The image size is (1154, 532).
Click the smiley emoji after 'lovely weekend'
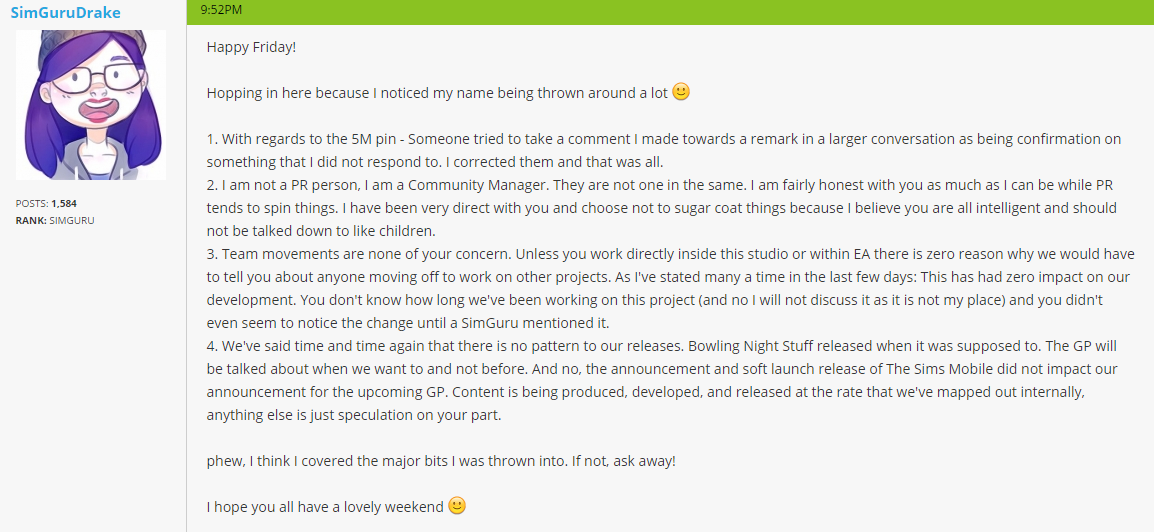tap(457, 506)
